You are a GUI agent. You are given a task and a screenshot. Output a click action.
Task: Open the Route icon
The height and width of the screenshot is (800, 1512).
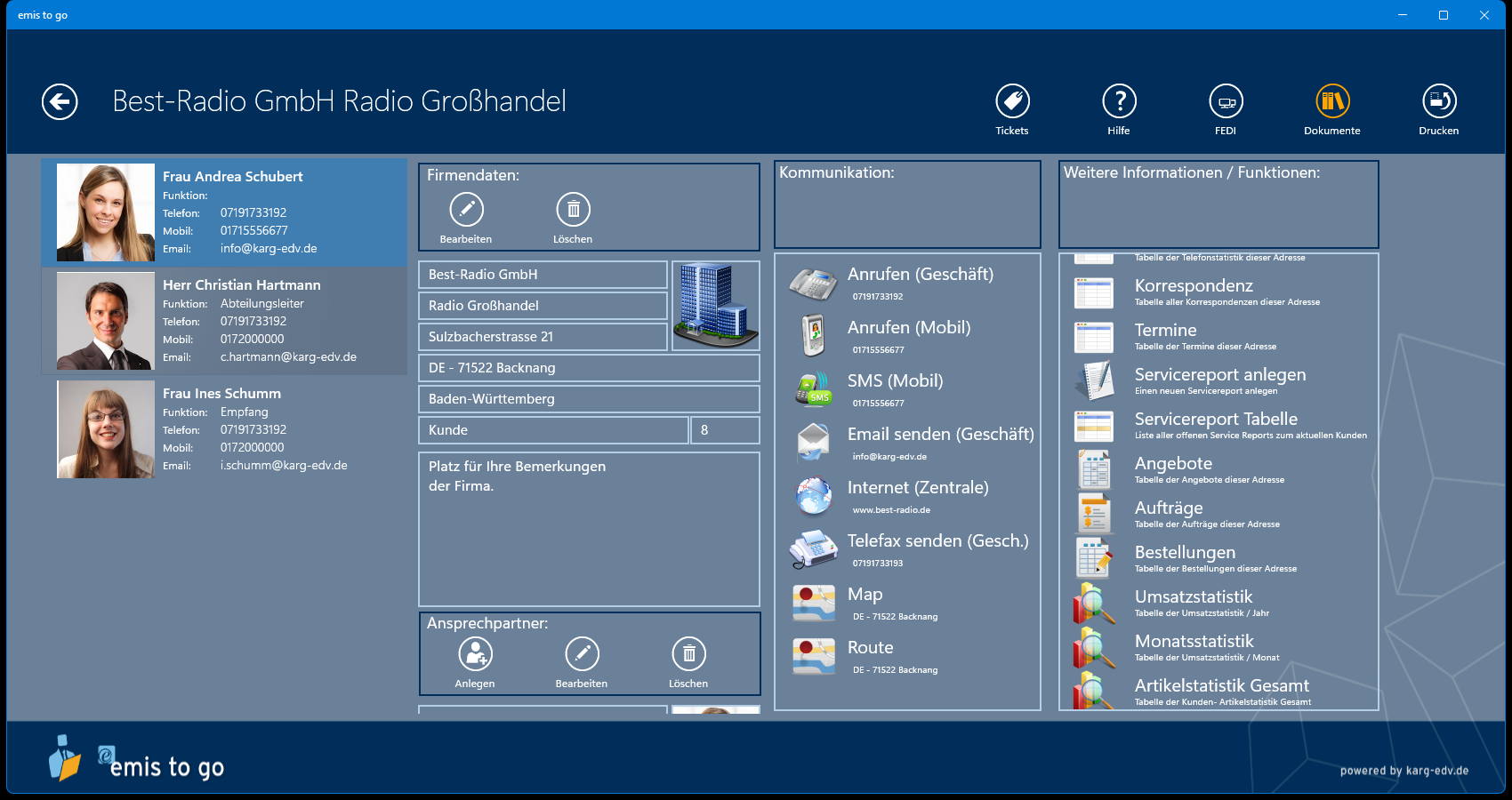coord(813,656)
